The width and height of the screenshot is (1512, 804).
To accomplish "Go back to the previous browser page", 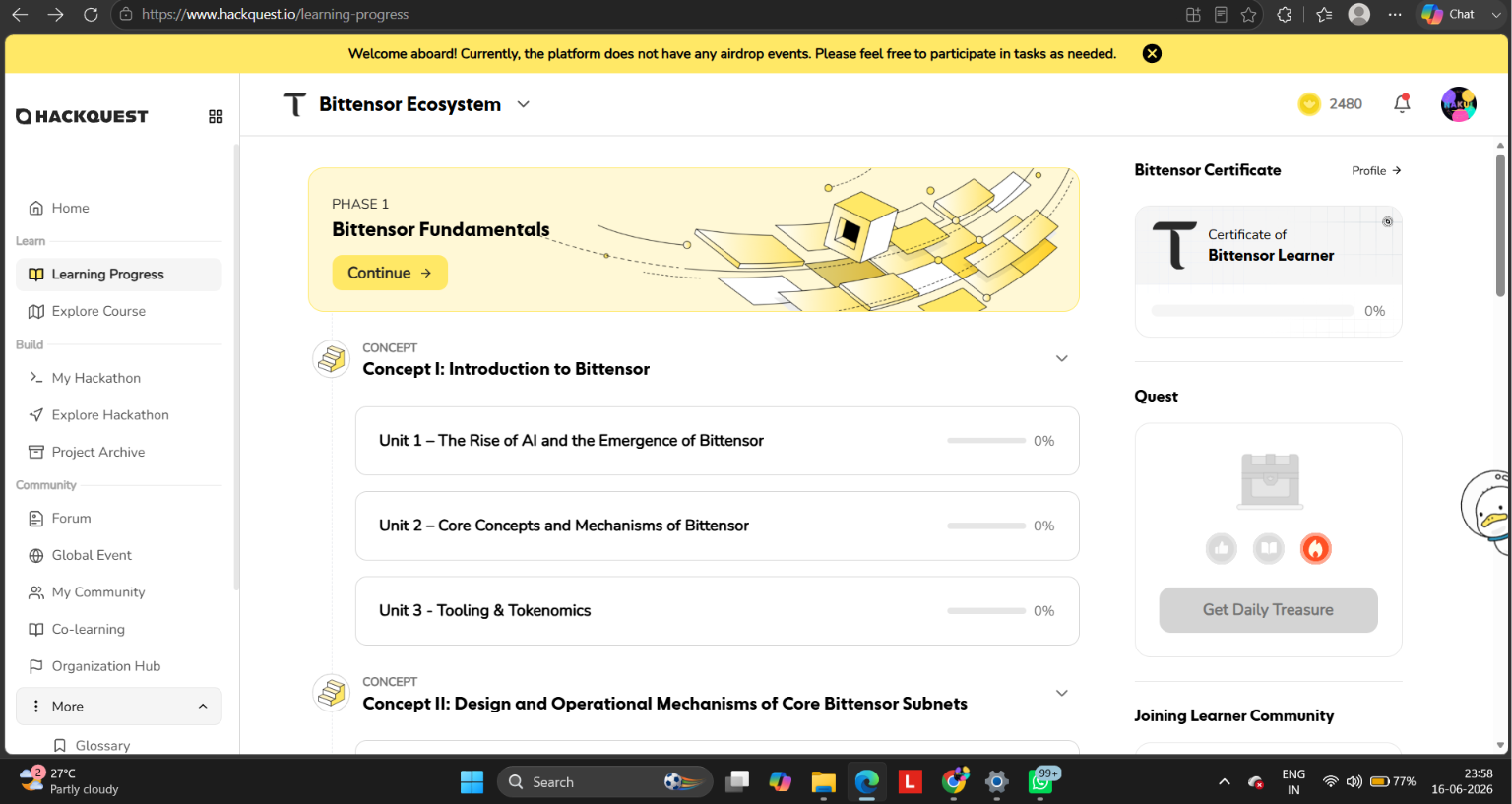I will (20, 14).
